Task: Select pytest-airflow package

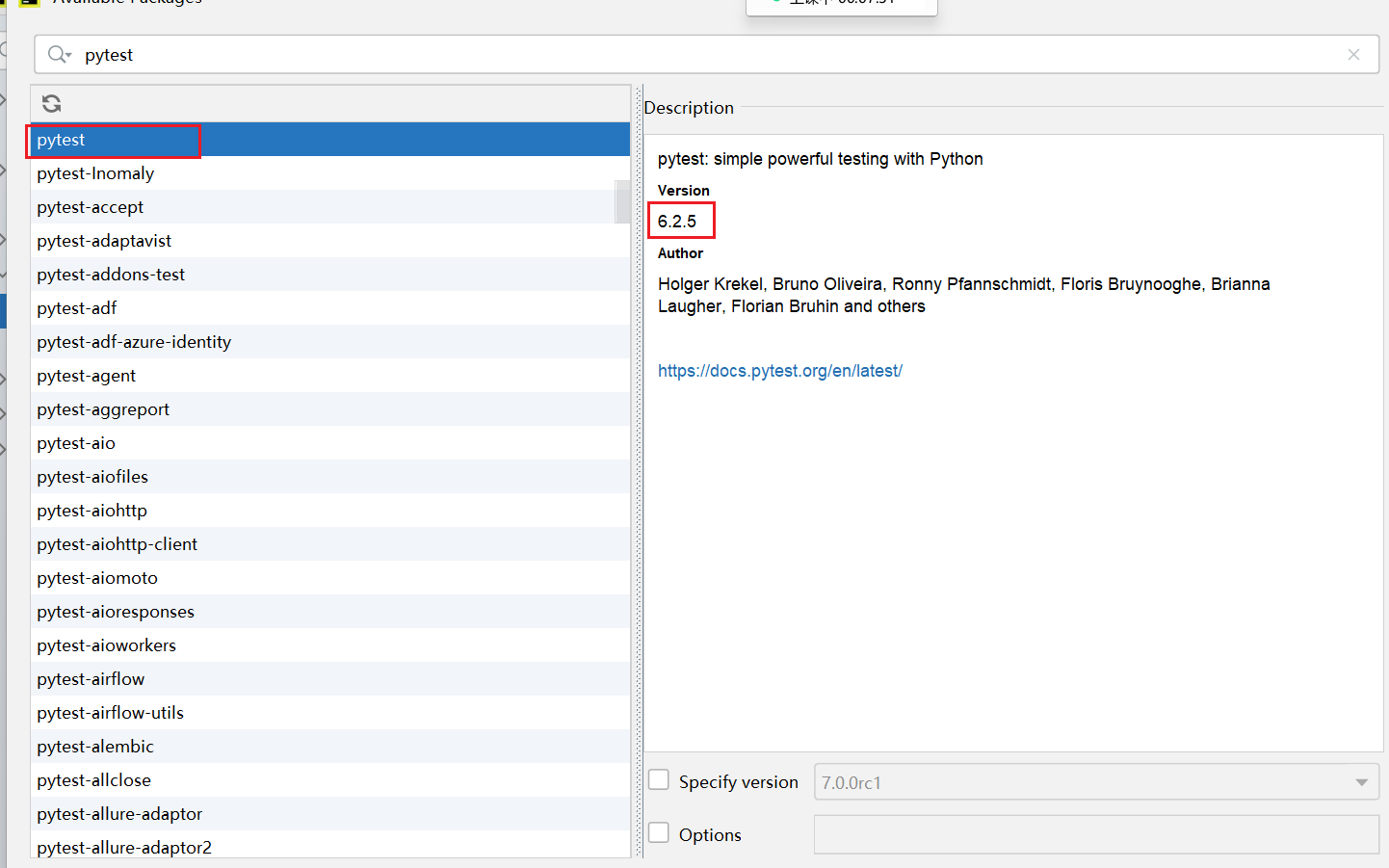Action: pyautogui.click(x=330, y=679)
